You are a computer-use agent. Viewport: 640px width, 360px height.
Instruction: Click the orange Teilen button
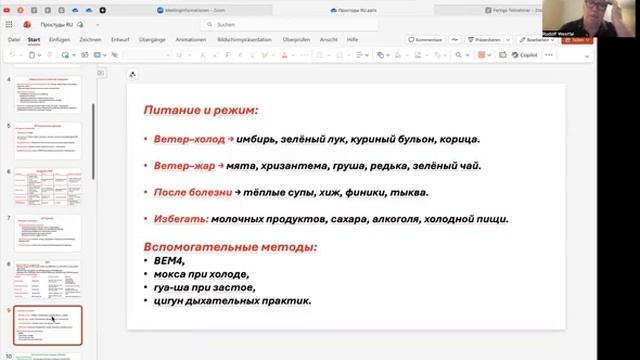pyautogui.click(x=577, y=40)
